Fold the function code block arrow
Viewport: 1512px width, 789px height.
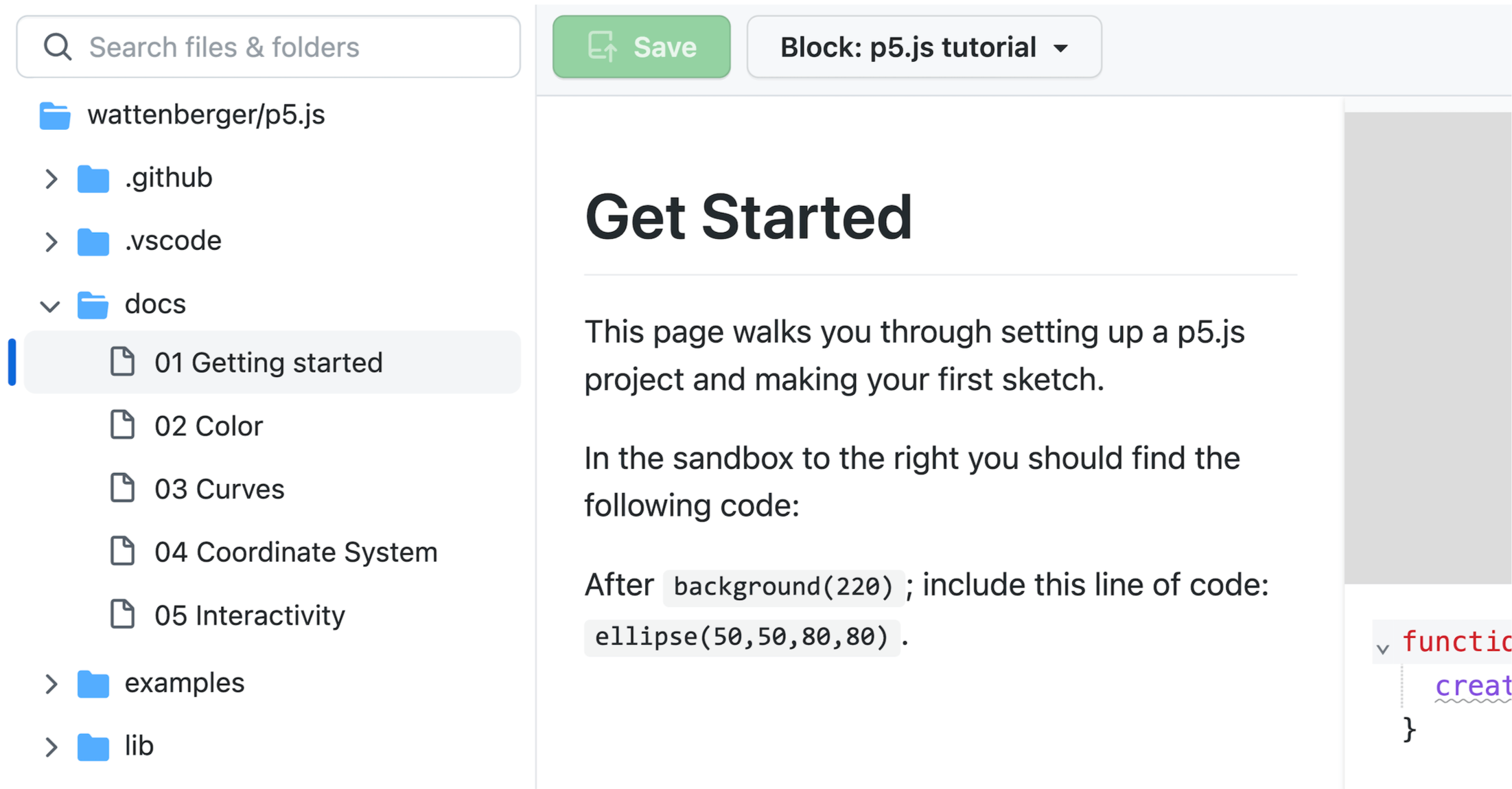click(x=1383, y=648)
